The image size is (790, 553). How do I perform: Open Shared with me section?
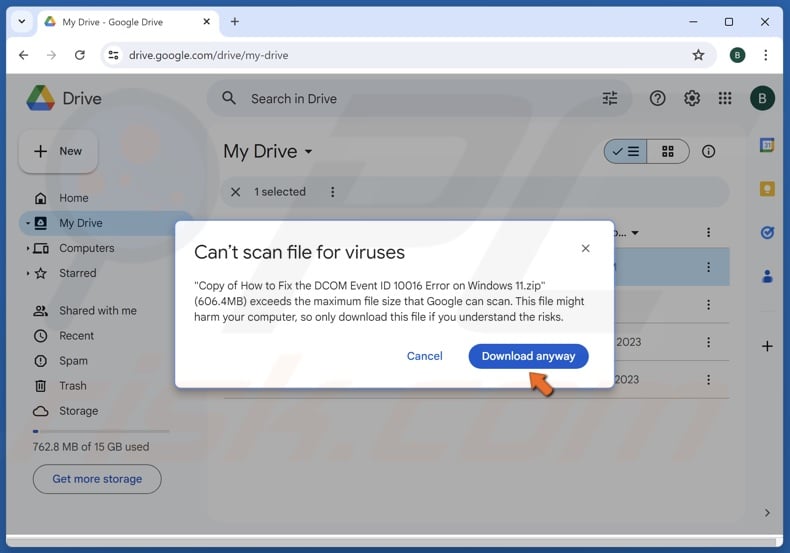pyautogui.click(x=98, y=311)
